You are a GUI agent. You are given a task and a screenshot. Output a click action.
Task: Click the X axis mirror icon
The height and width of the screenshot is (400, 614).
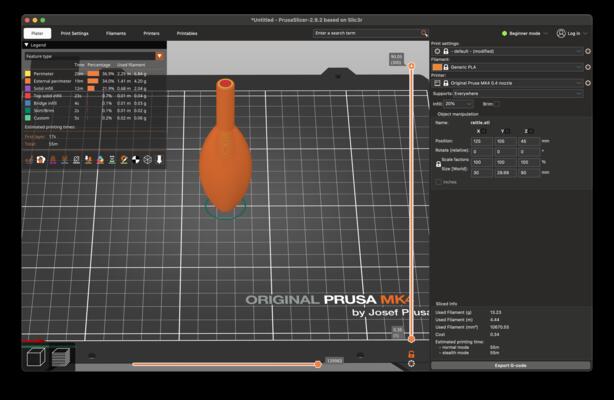pyautogui.click(x=484, y=131)
